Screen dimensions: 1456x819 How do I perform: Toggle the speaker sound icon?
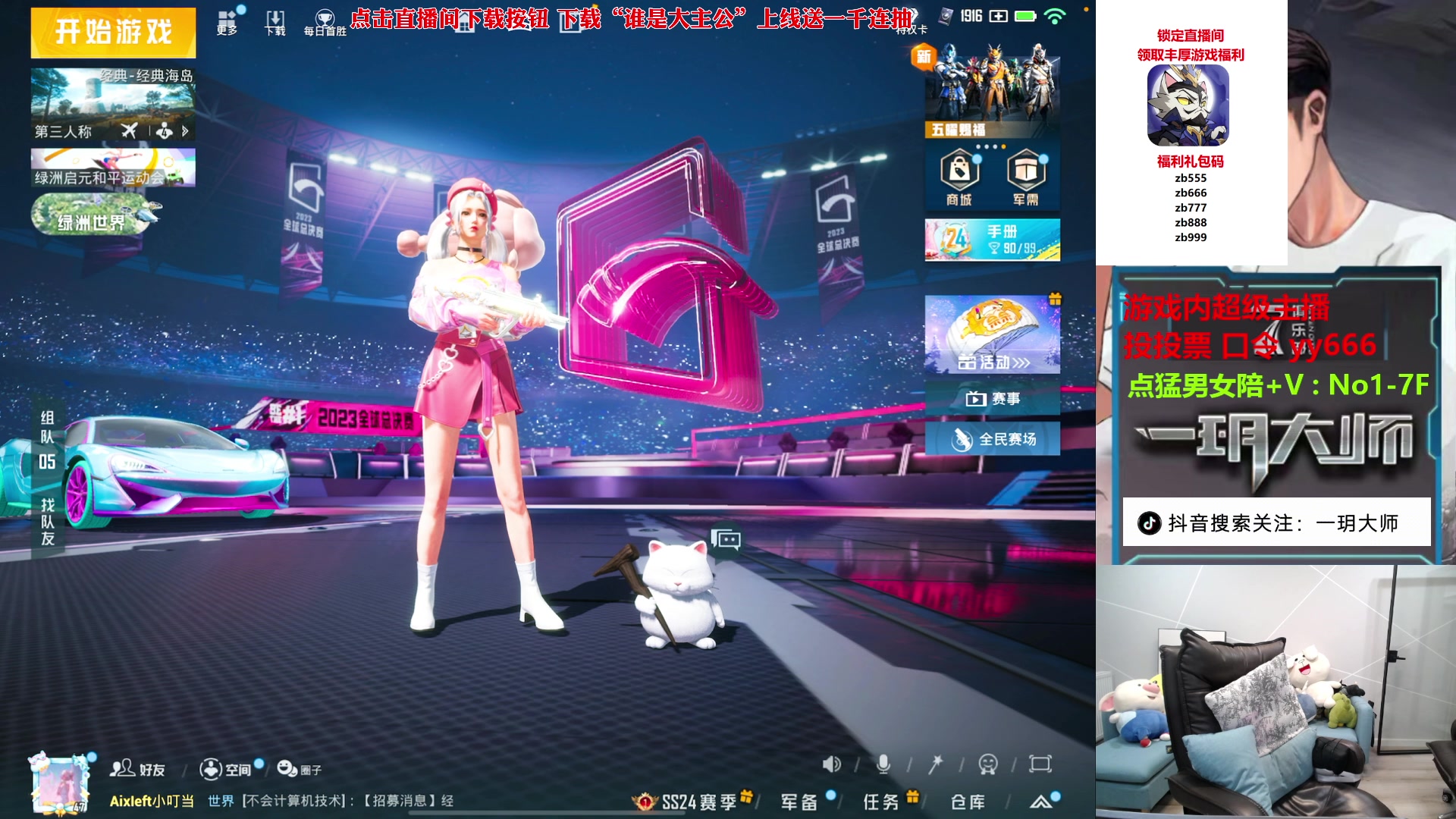[831, 764]
